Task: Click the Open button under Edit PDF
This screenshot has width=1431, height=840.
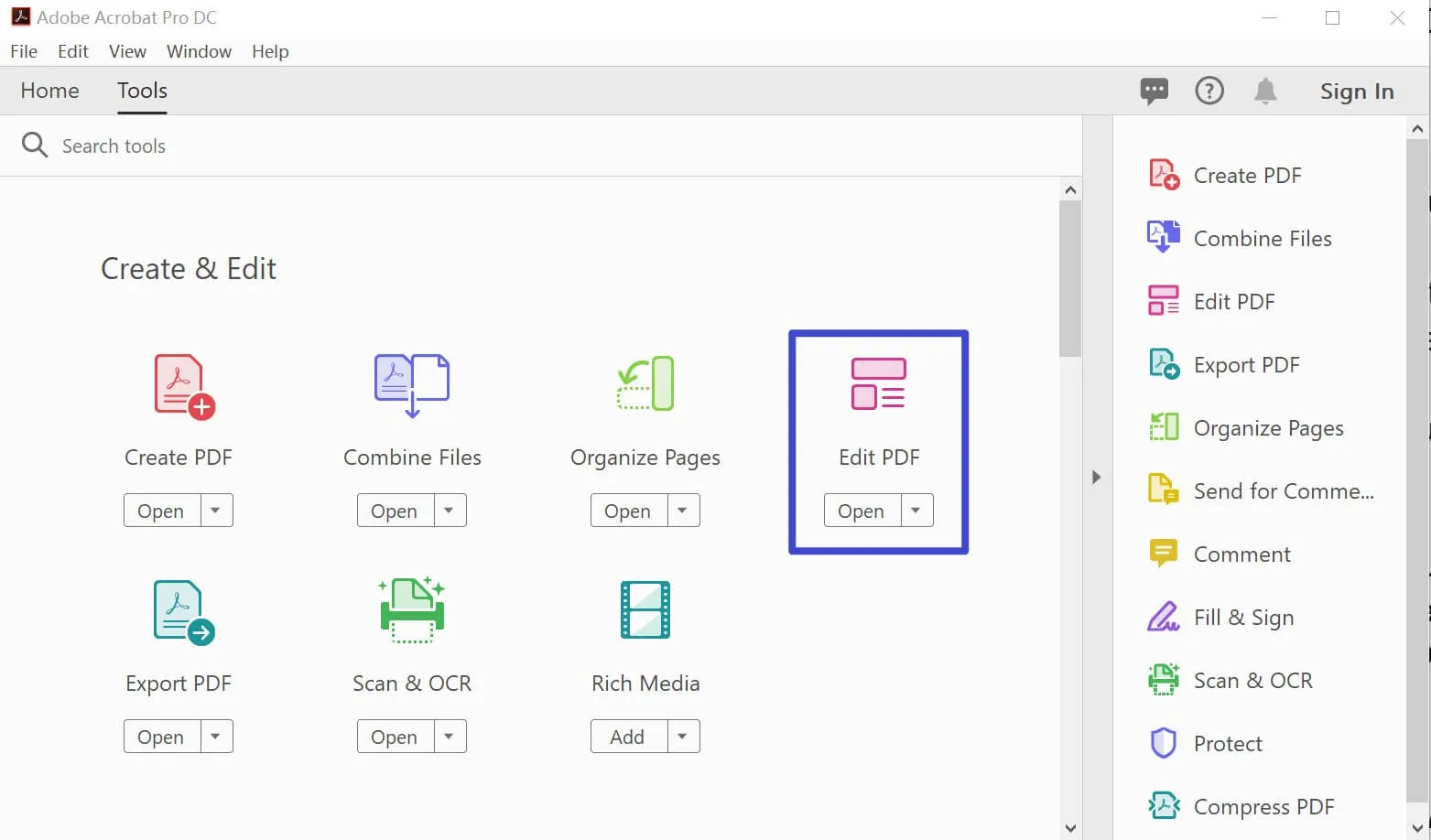Action: coord(862,511)
